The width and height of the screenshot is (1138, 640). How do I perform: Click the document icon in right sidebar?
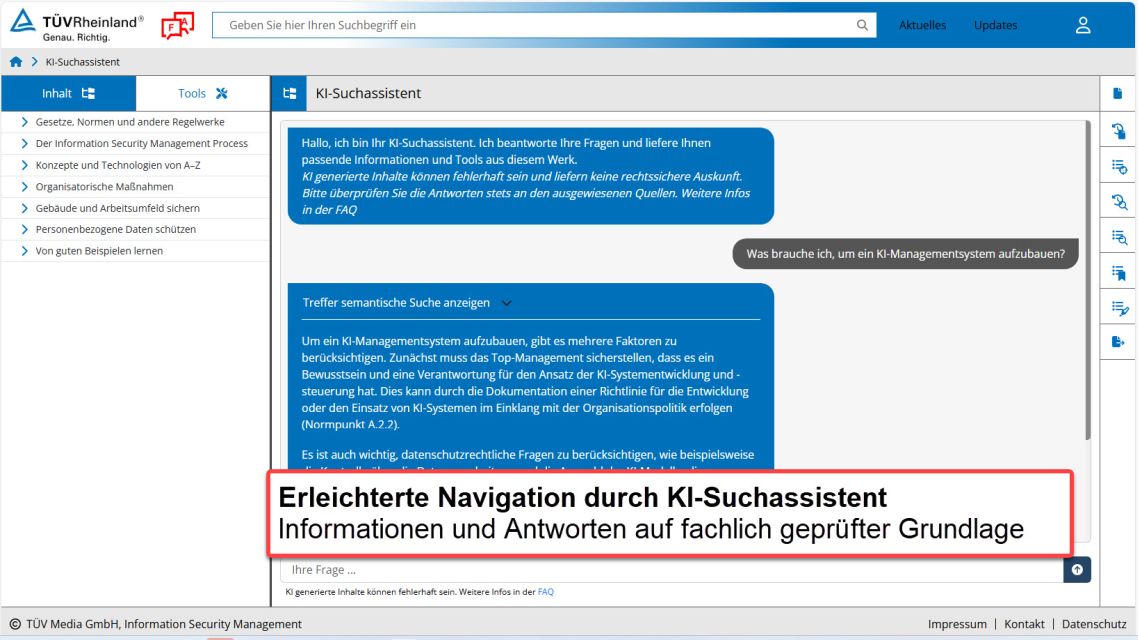coord(1118,94)
